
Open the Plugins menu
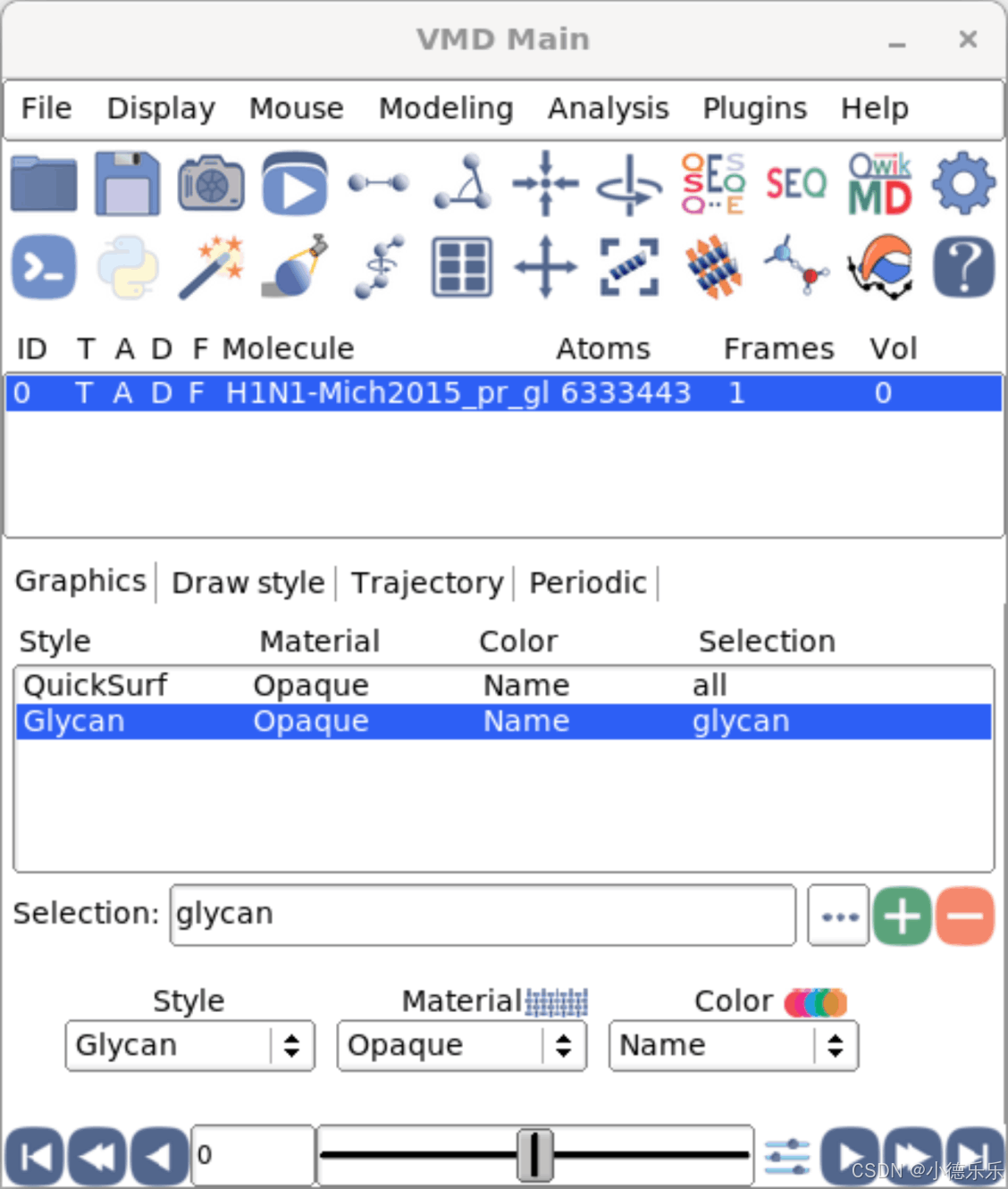pos(754,108)
